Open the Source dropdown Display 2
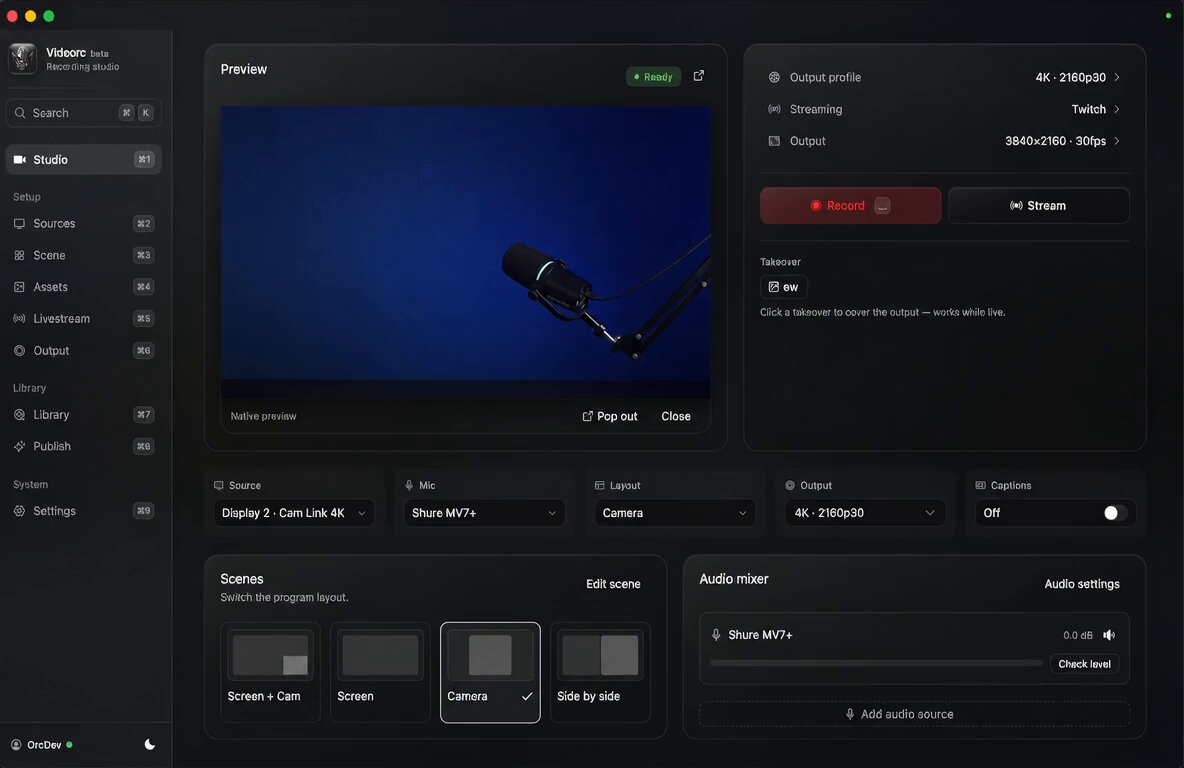Image resolution: width=1184 pixels, height=768 pixels. tap(294, 513)
